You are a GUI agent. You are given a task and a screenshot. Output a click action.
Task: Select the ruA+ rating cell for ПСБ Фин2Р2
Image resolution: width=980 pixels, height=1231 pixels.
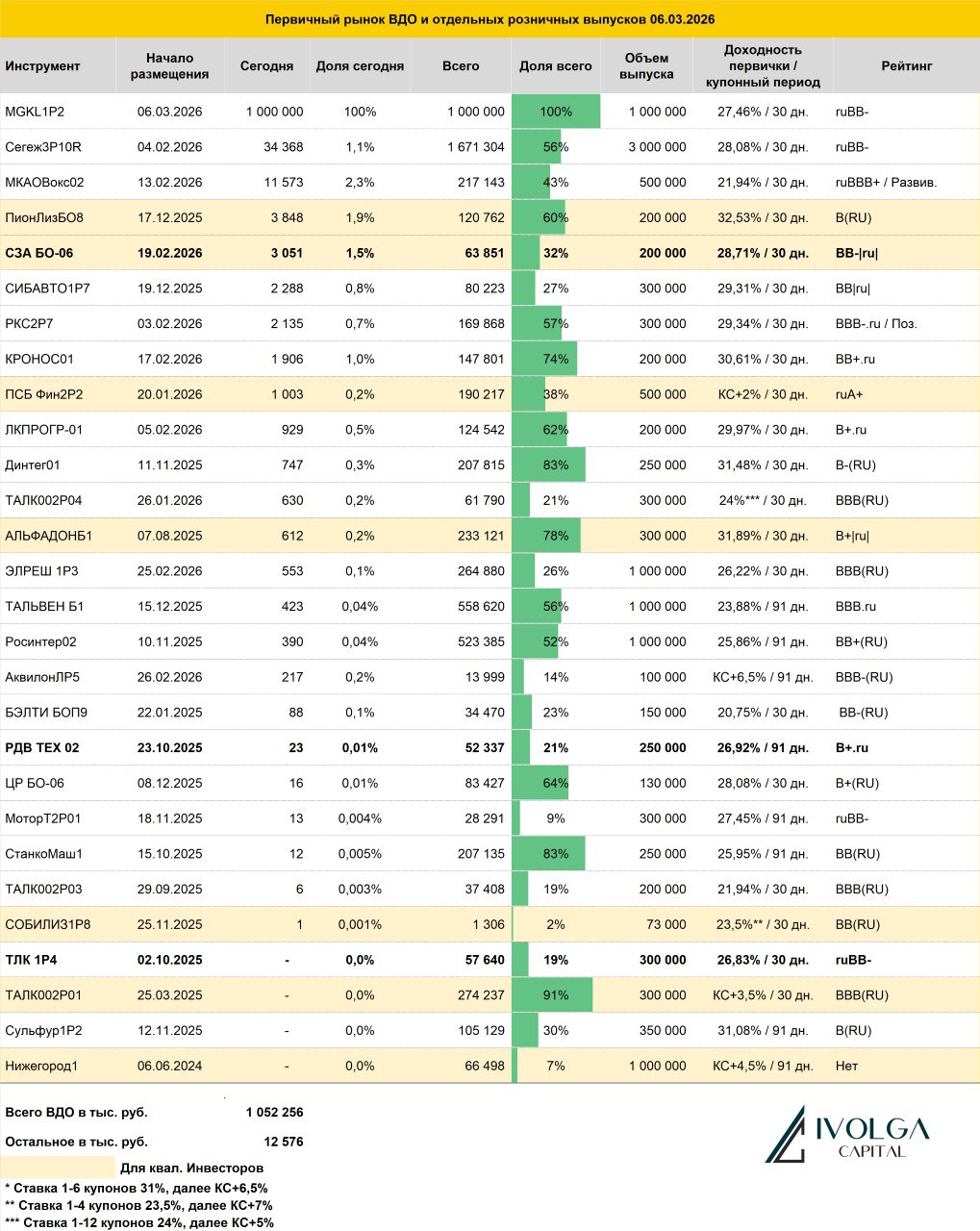point(849,394)
